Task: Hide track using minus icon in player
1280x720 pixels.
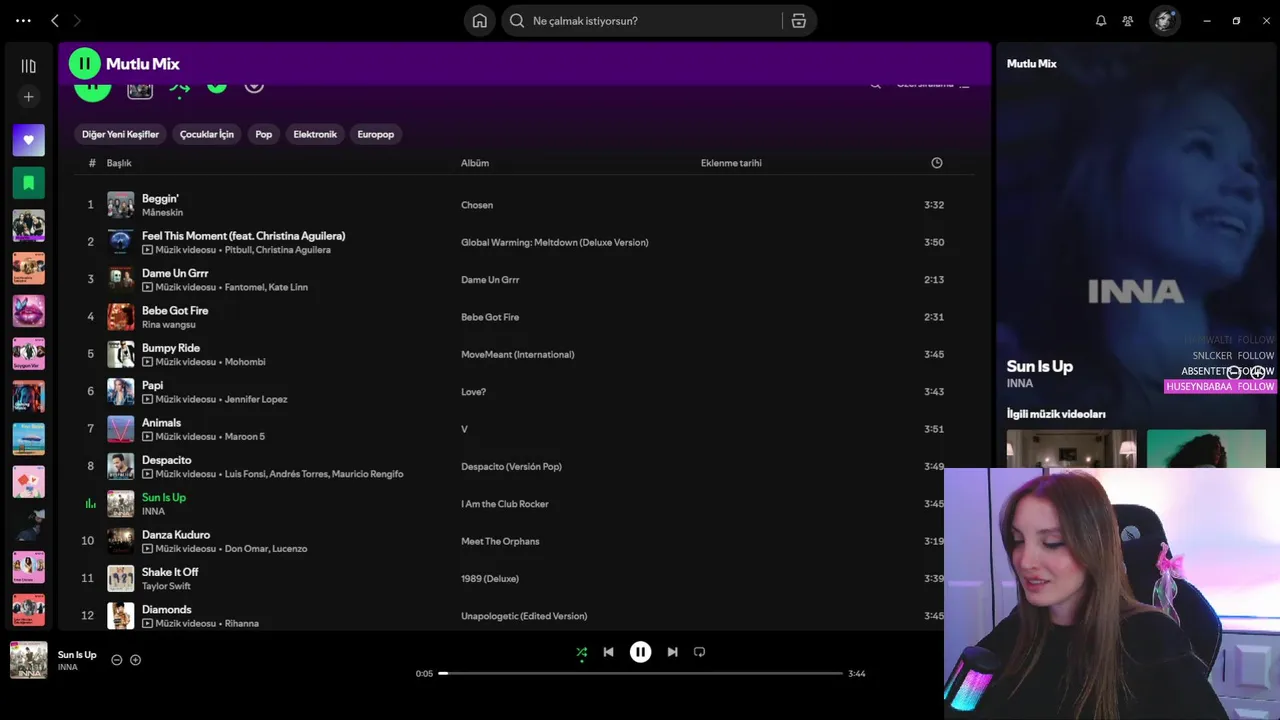Action: (116, 660)
